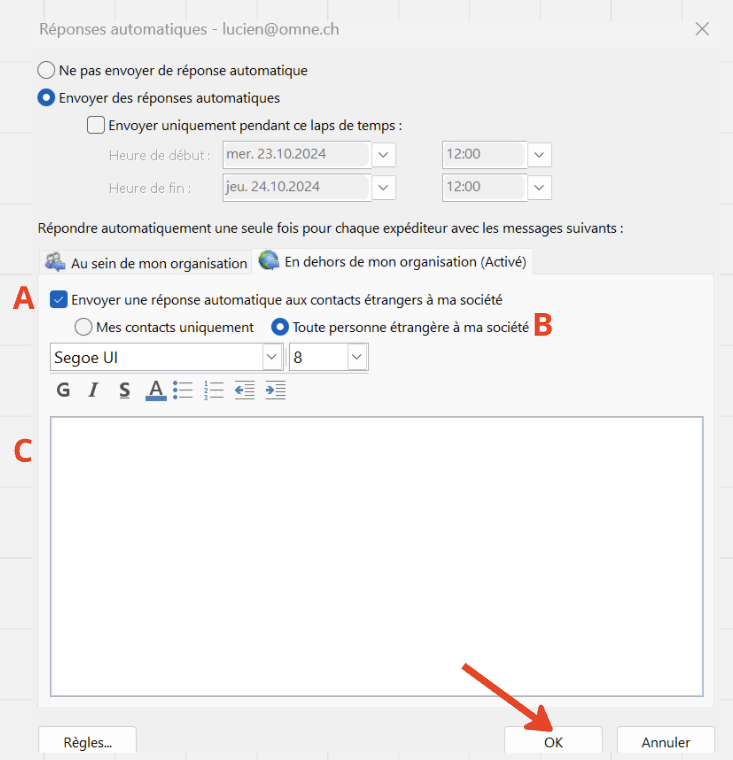Viewport: 733px width, 760px height.
Task: Apply italic formatting to text
Action: [x=93, y=390]
